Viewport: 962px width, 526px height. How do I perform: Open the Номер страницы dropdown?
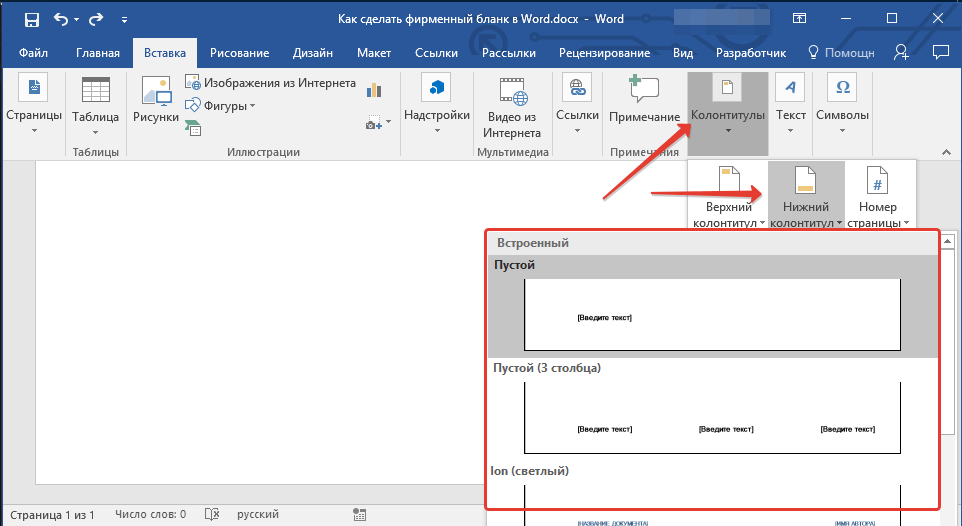878,195
